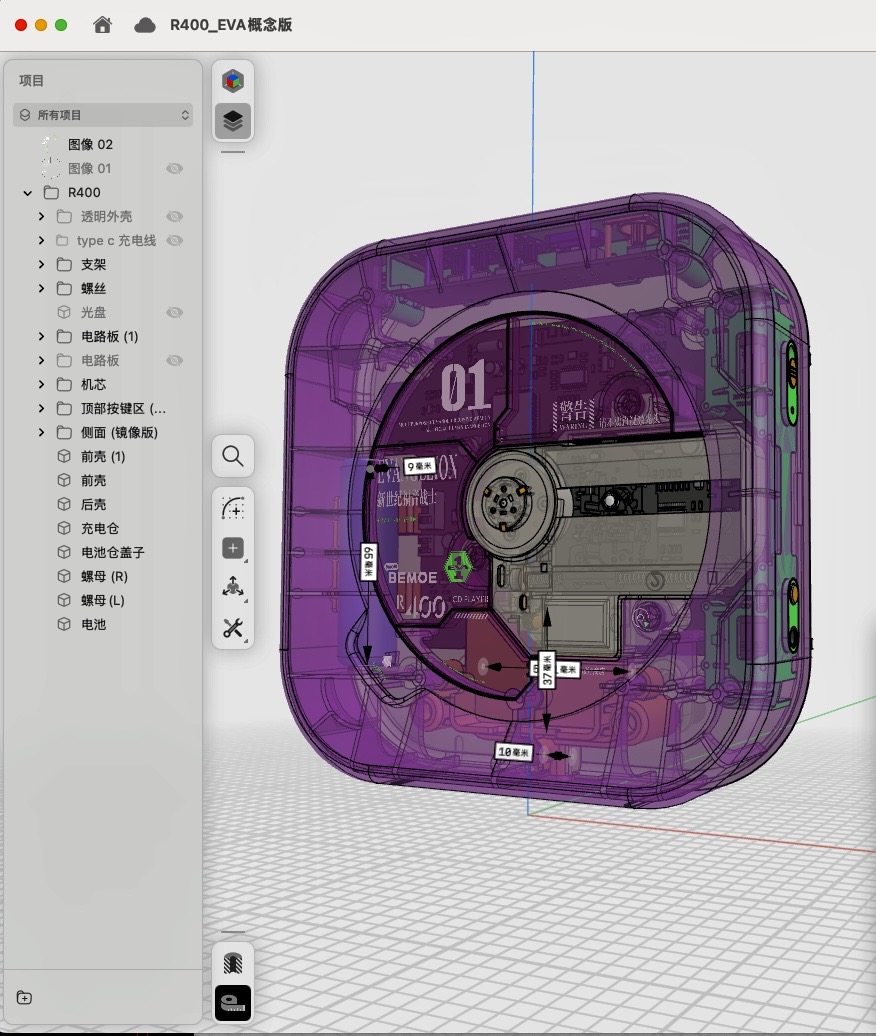Open the 所有项目 filter dropdown
Viewport: 876px width, 1036px height.
coord(103,115)
